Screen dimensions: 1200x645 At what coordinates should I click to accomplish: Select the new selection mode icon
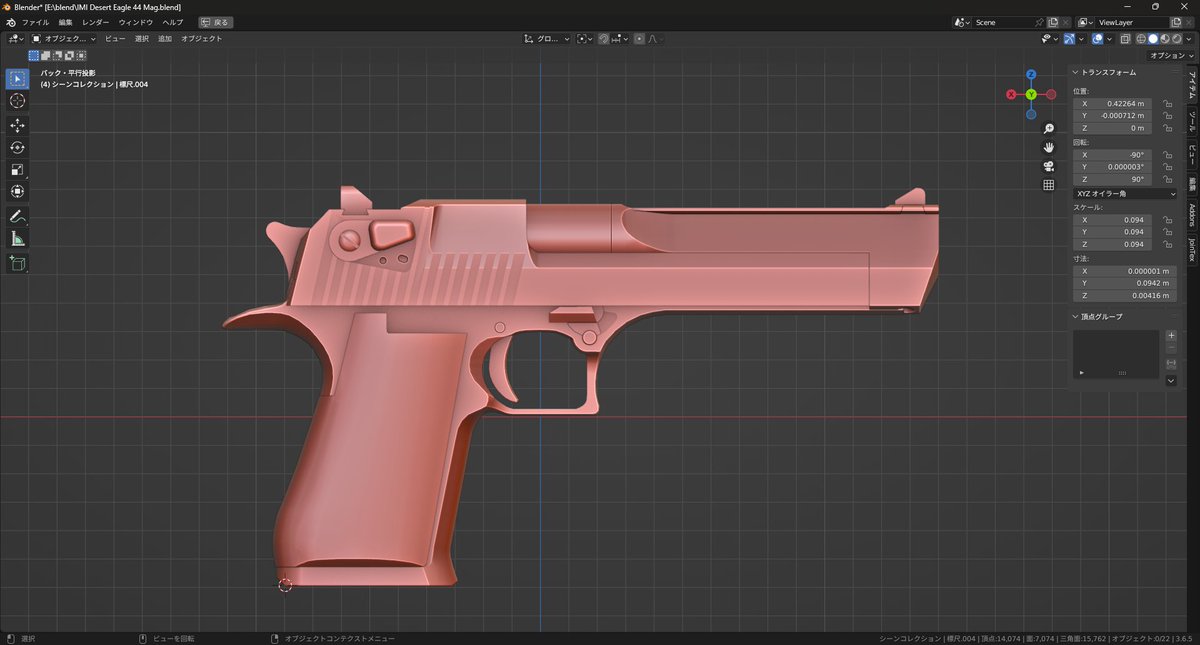33,55
